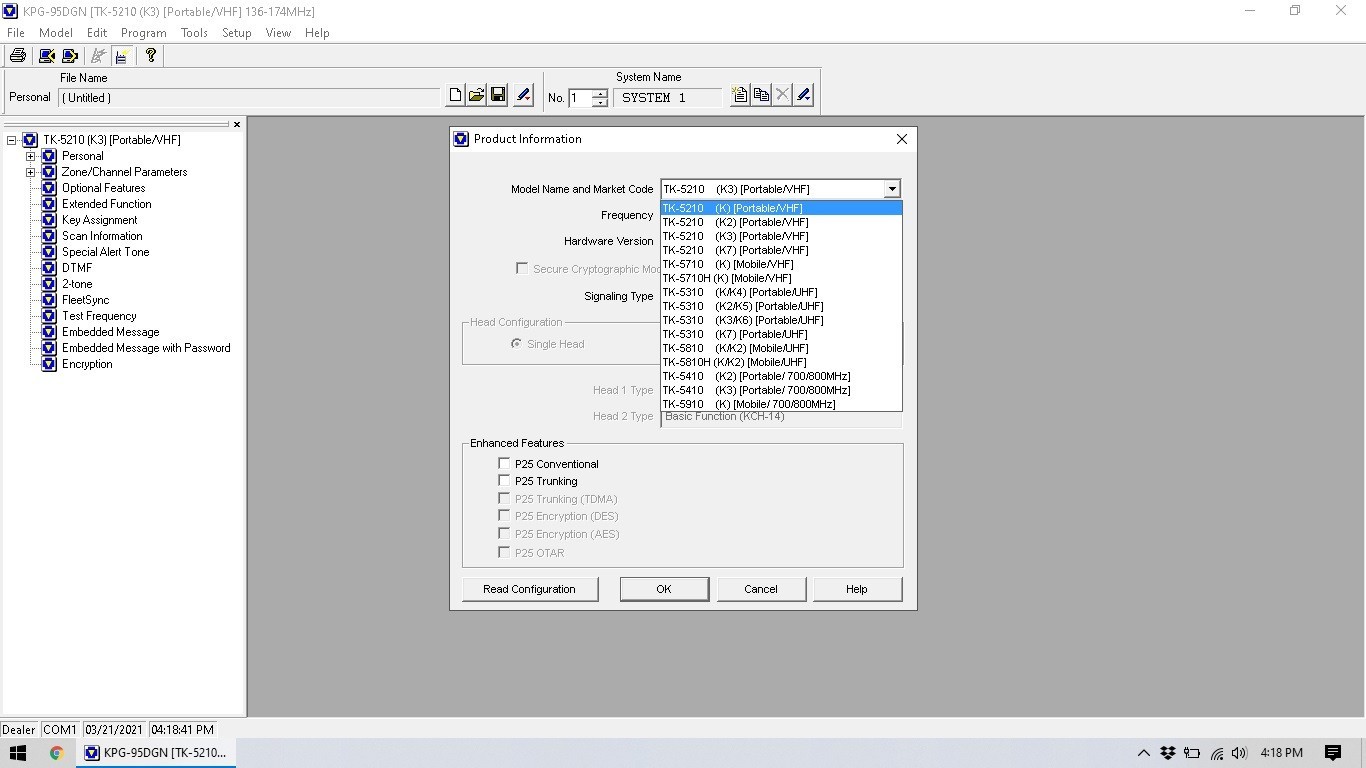Click the Open file folder icon

click(477, 95)
